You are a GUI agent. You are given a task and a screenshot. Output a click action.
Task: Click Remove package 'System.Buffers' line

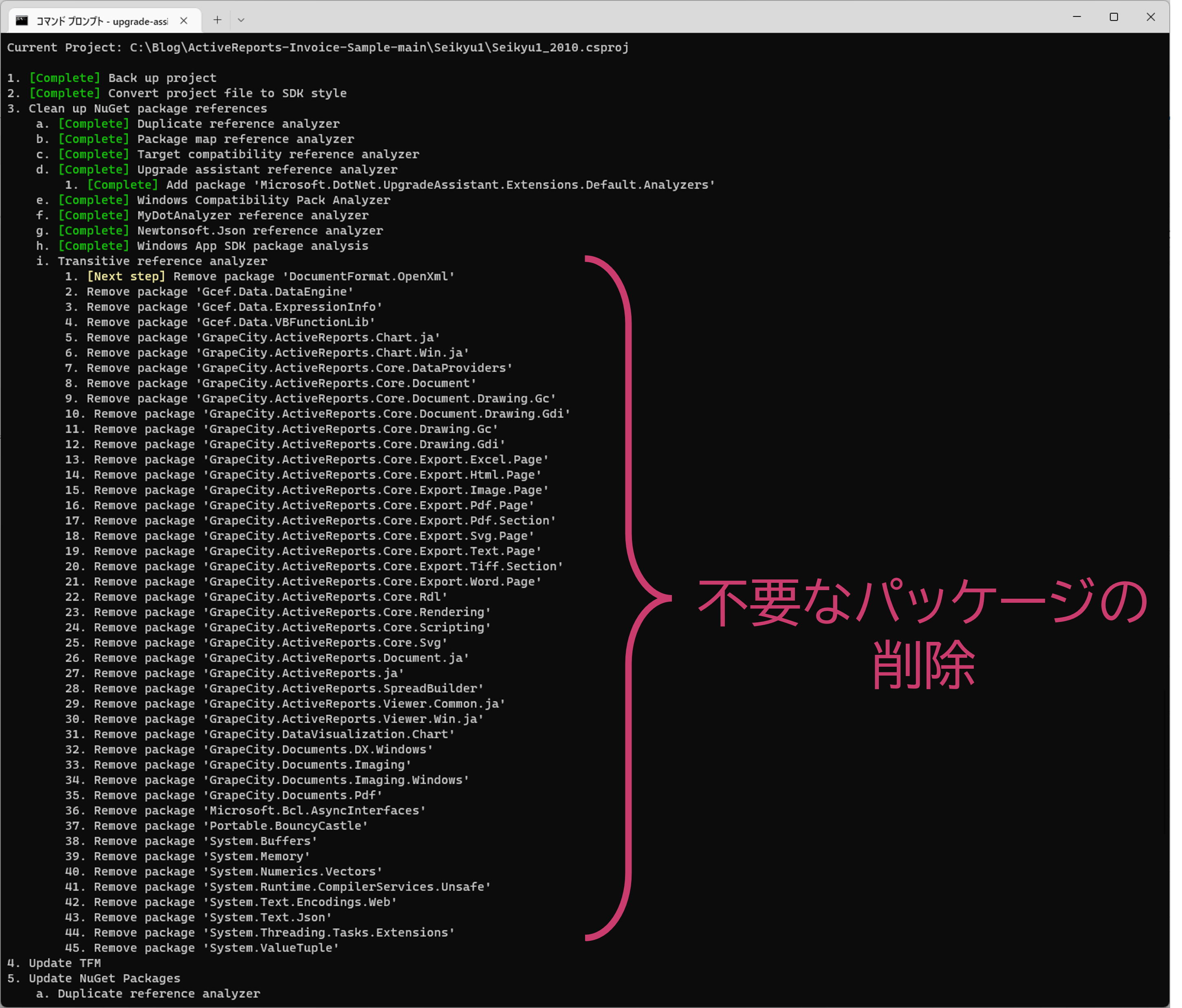click(191, 841)
